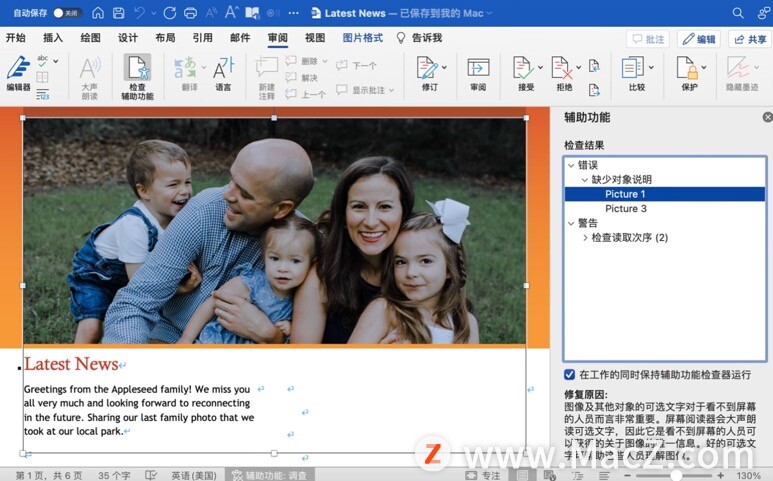Image resolution: width=773 pixels, height=481 pixels.
Task: Click the Undo arrow icon
Action: 140,13
